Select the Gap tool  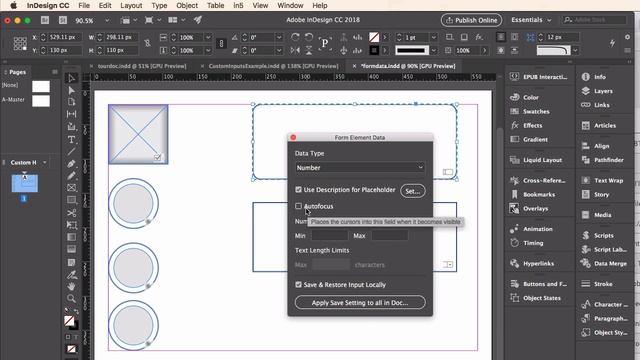71,114
